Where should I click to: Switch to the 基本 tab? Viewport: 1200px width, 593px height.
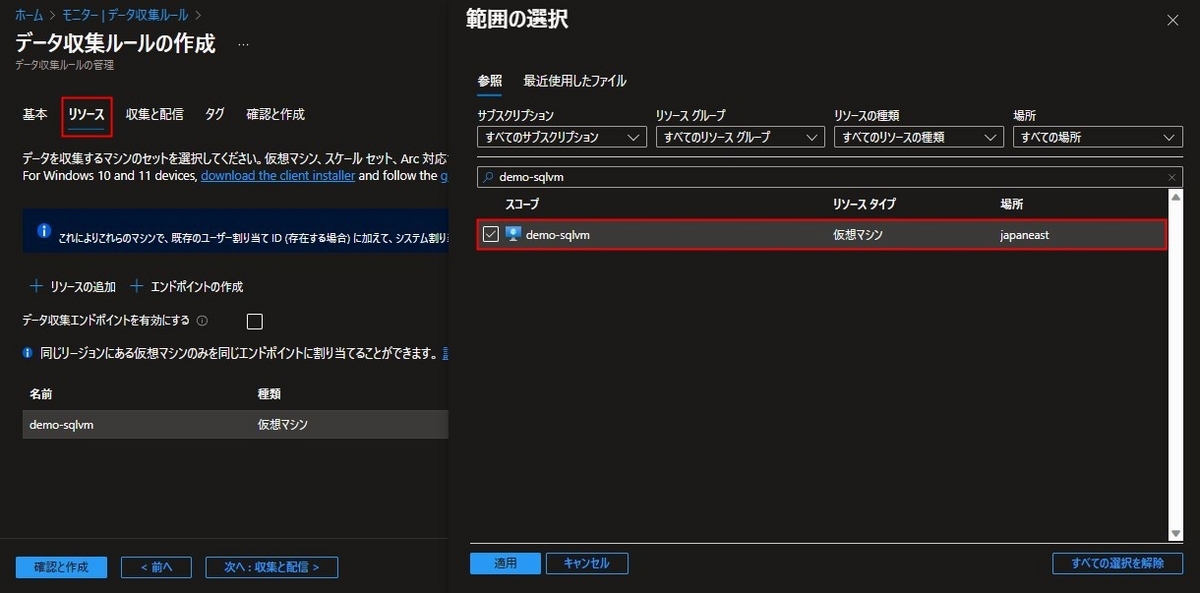[x=35, y=114]
